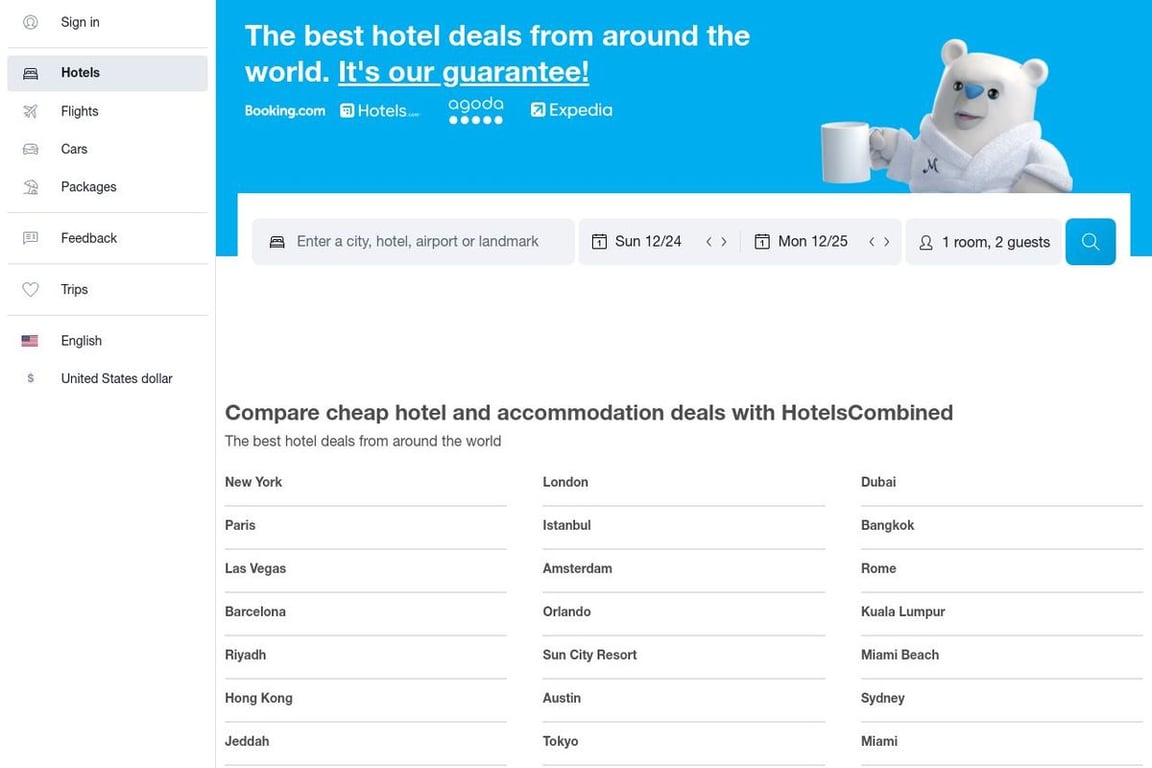Viewport: 1152px width, 768px height.
Task: Advance check-out date with next arrow
Action: coord(887,241)
